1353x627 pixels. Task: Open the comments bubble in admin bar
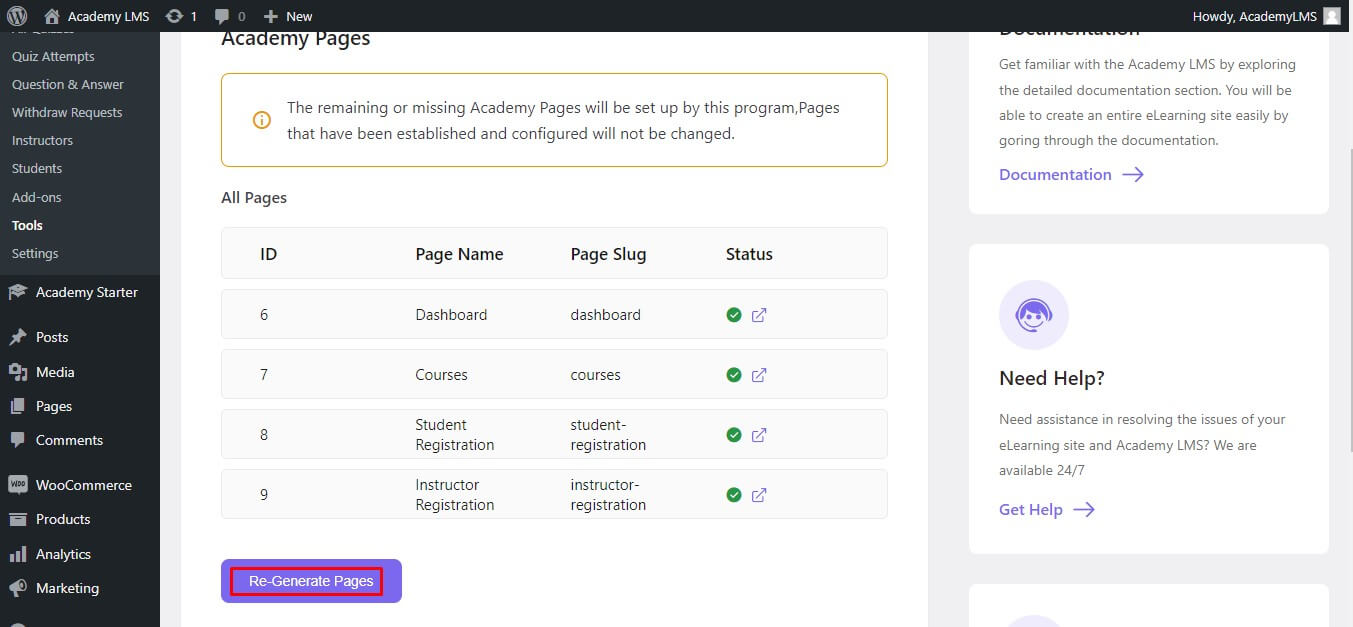click(x=222, y=16)
